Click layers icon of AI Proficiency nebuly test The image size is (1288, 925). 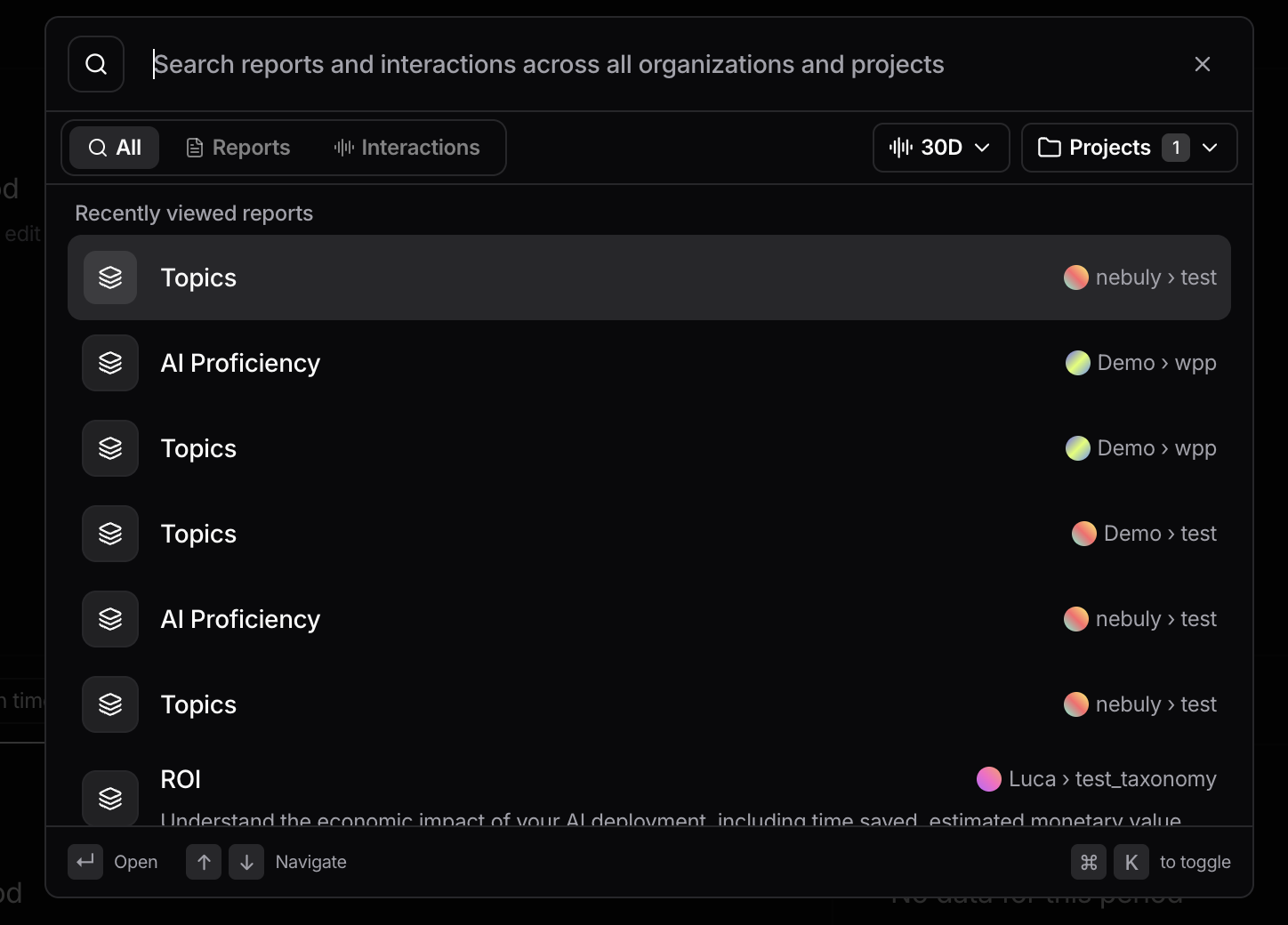pos(110,619)
